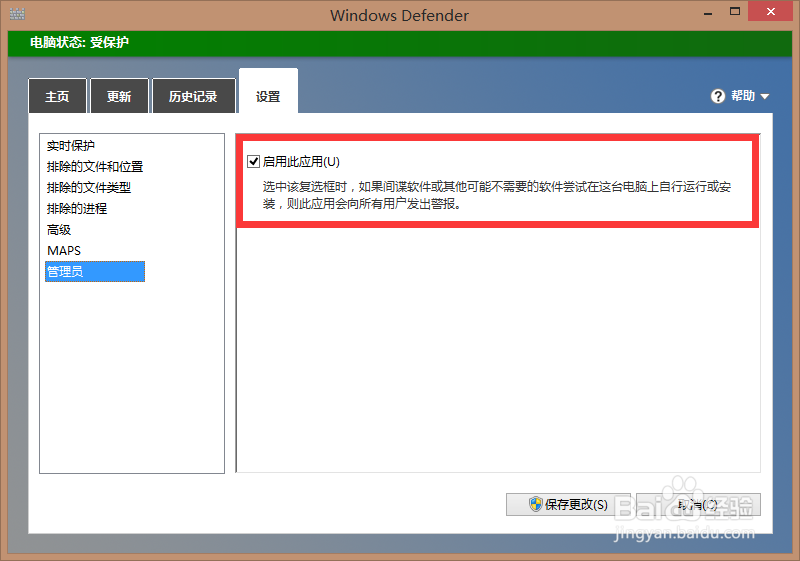Open the MAPS settings category
Image resolution: width=800 pixels, height=561 pixels.
(64, 250)
